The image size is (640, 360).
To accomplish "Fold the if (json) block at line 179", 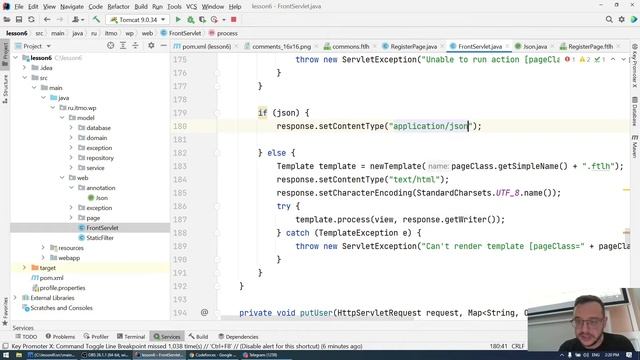I will (218, 113).
